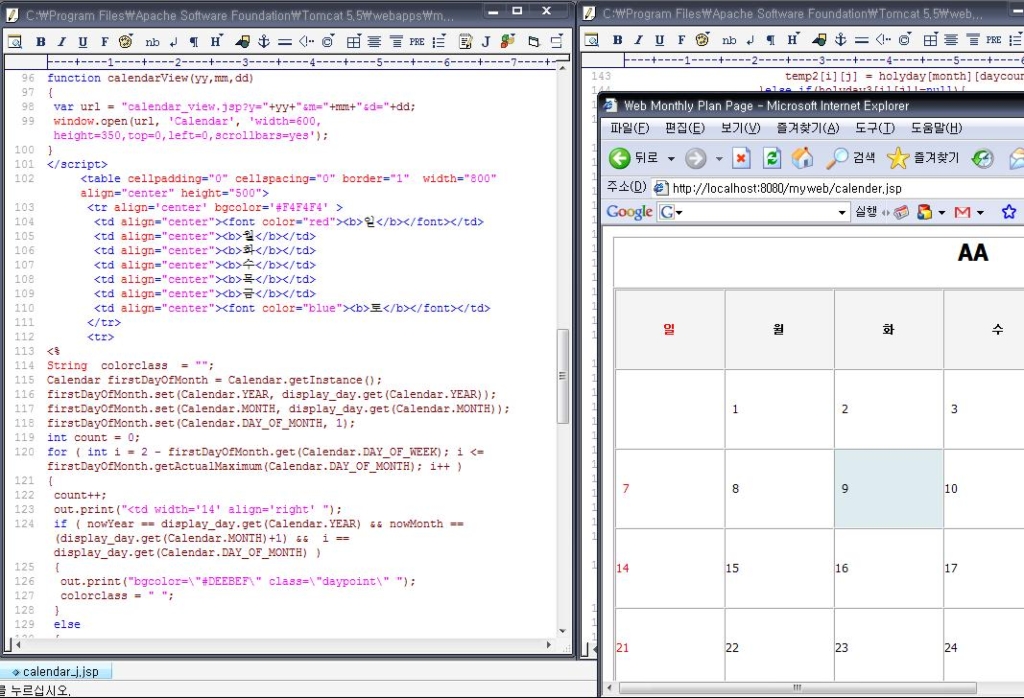This screenshot has height=698, width=1024.
Task: Click the list icon in left editor toolbar
Action: (439, 42)
